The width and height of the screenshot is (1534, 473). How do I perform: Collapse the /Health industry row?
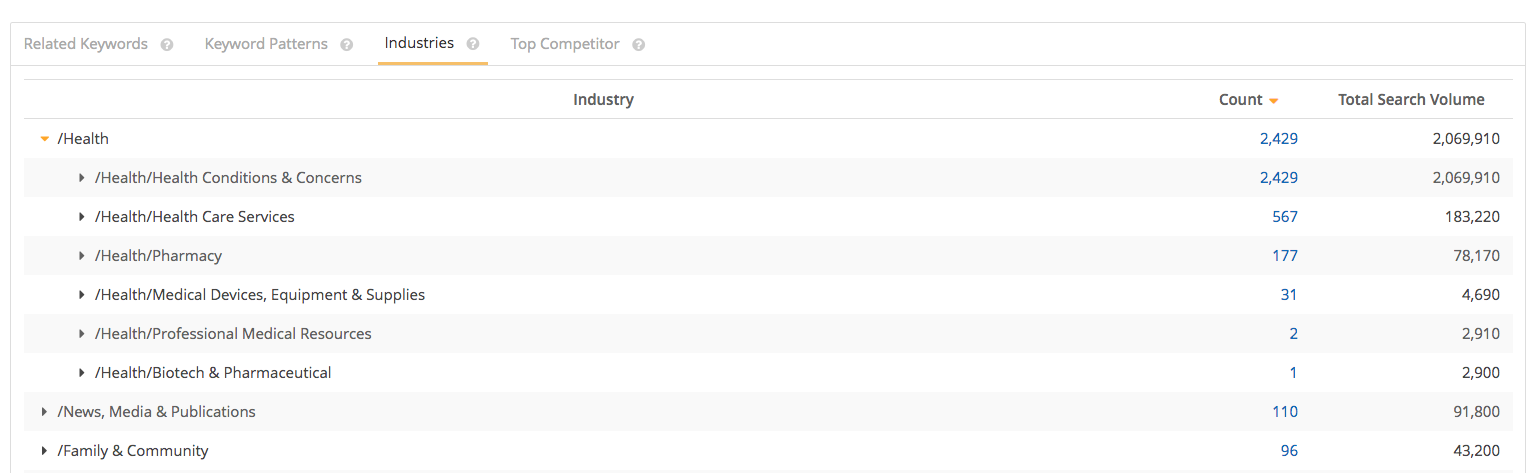pyautogui.click(x=44, y=139)
